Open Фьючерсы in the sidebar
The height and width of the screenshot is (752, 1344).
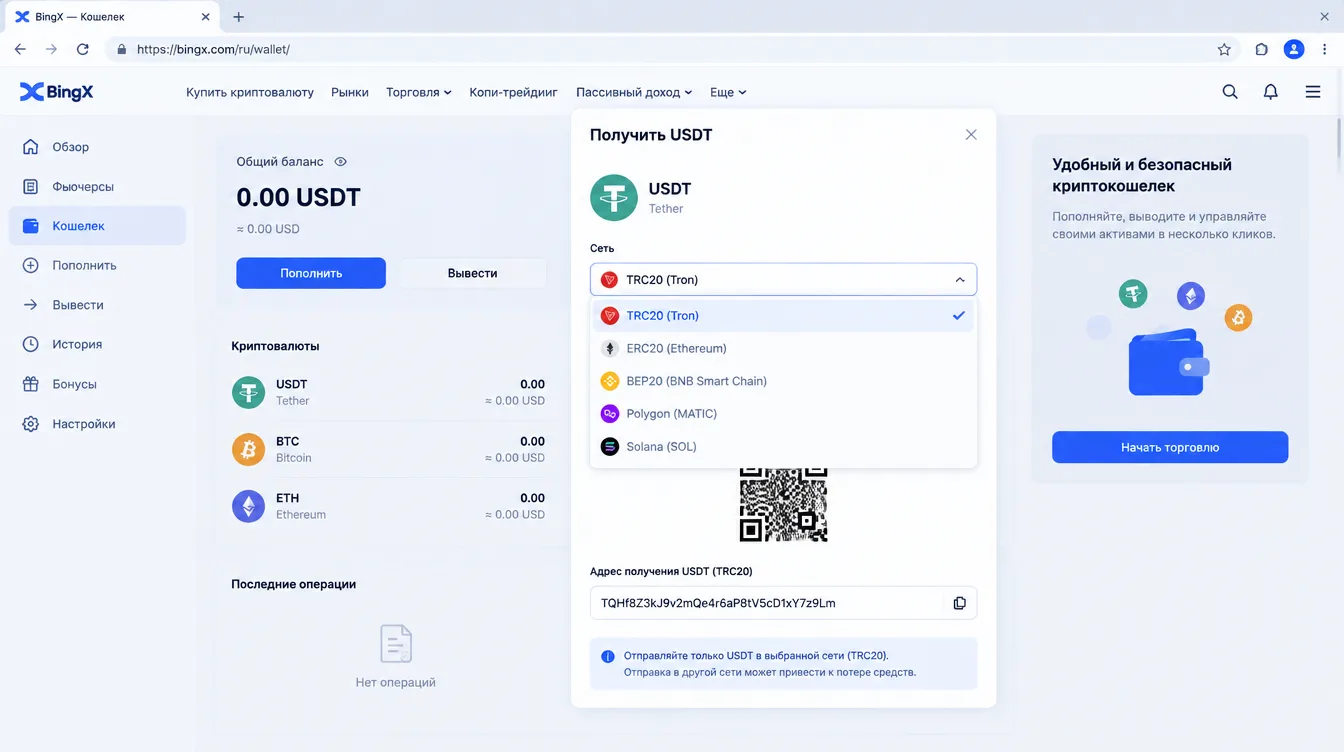click(97, 187)
